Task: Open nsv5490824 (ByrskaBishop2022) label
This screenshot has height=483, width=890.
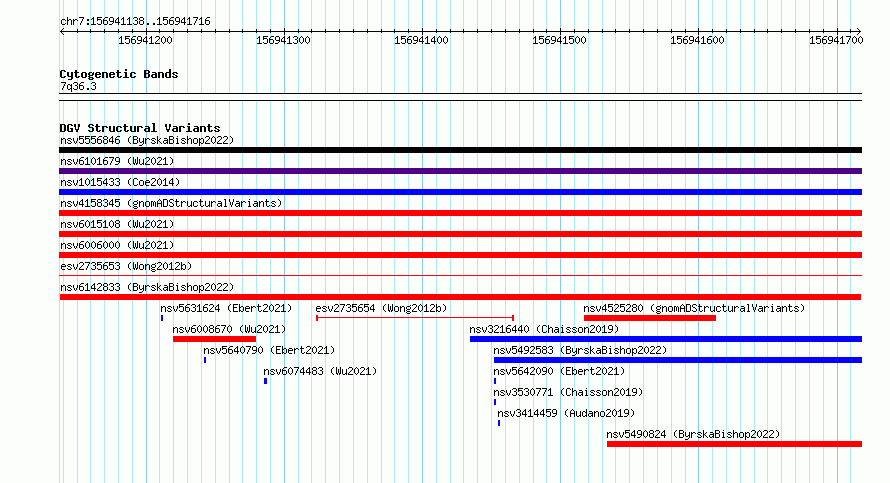Action: [x=693, y=434]
